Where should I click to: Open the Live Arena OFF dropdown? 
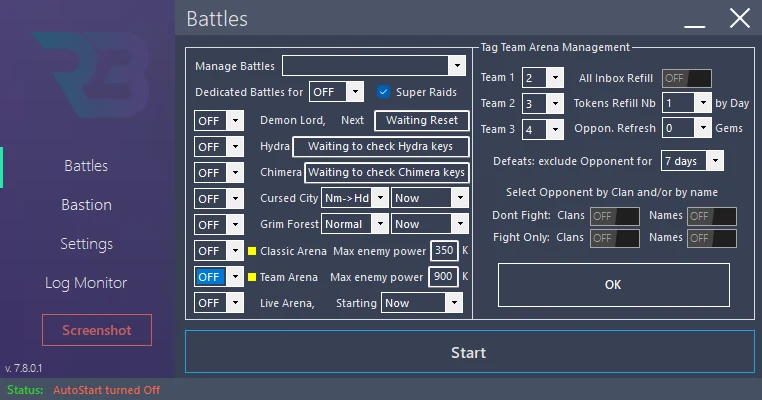219,303
